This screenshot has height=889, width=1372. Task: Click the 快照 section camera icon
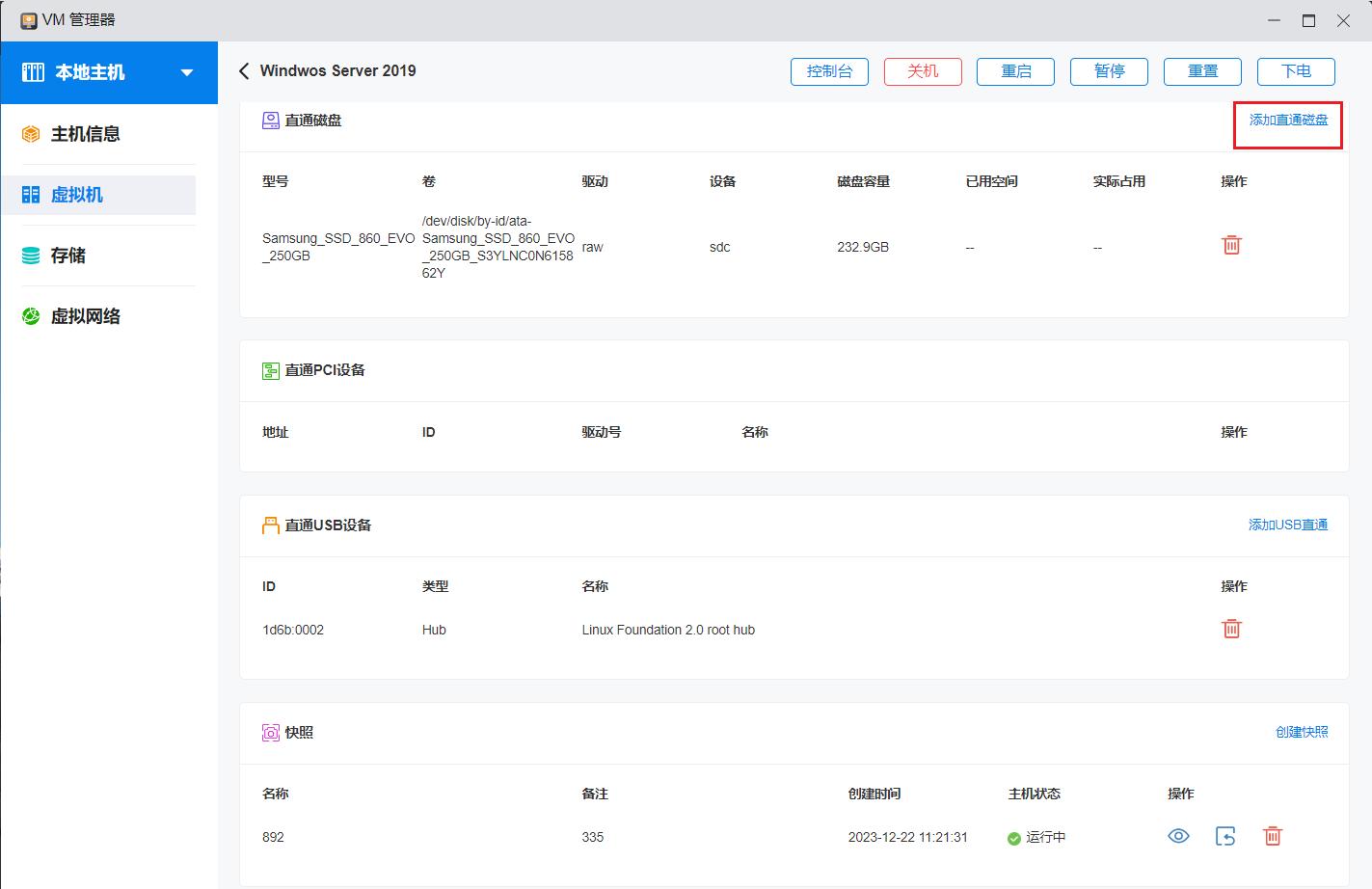coord(271,733)
